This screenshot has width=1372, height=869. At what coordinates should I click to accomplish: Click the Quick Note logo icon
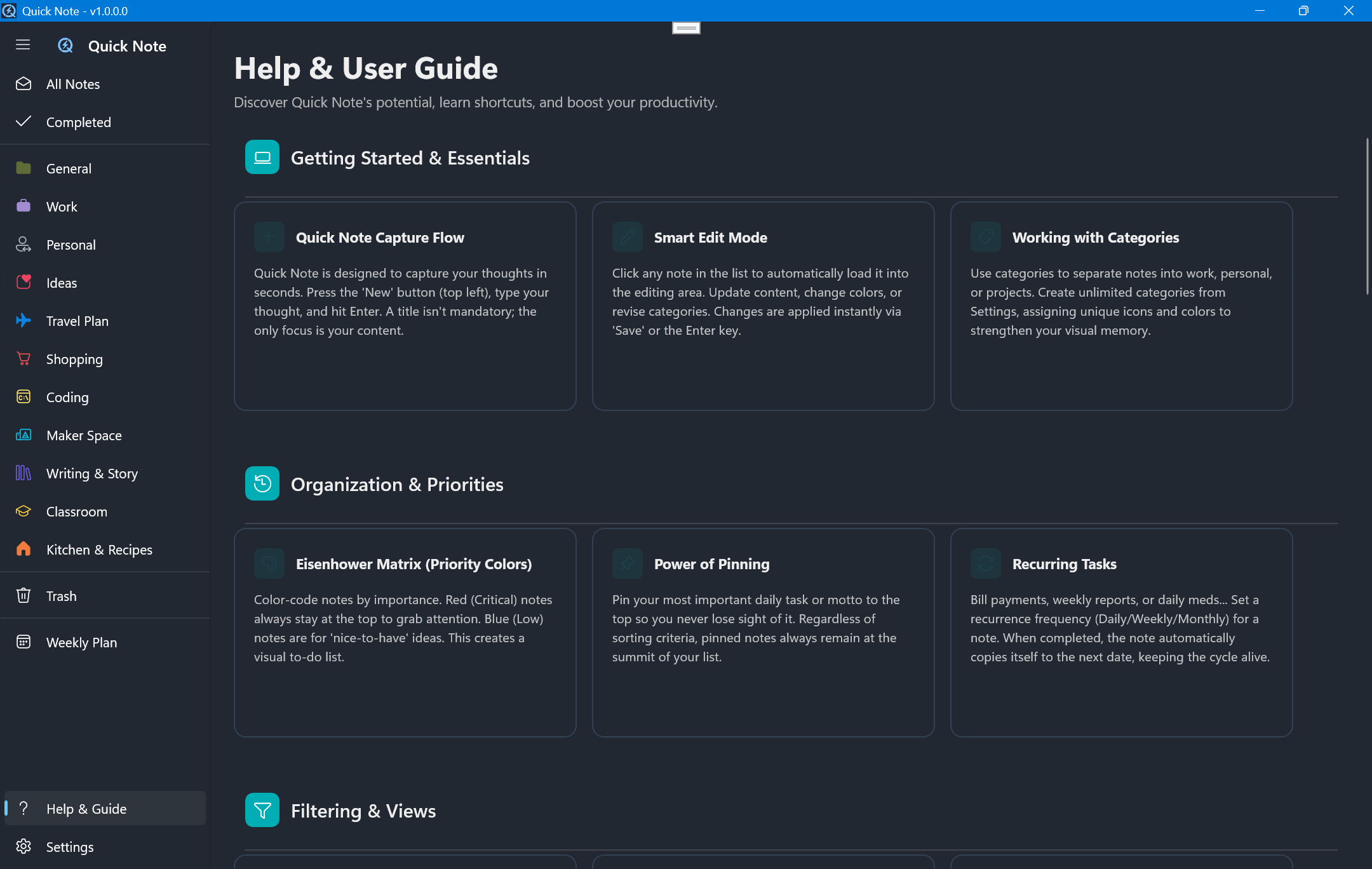click(65, 46)
